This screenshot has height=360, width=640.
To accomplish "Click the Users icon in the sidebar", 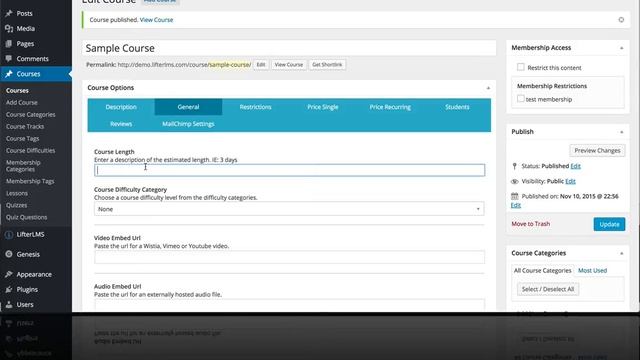I will tap(9, 304).
